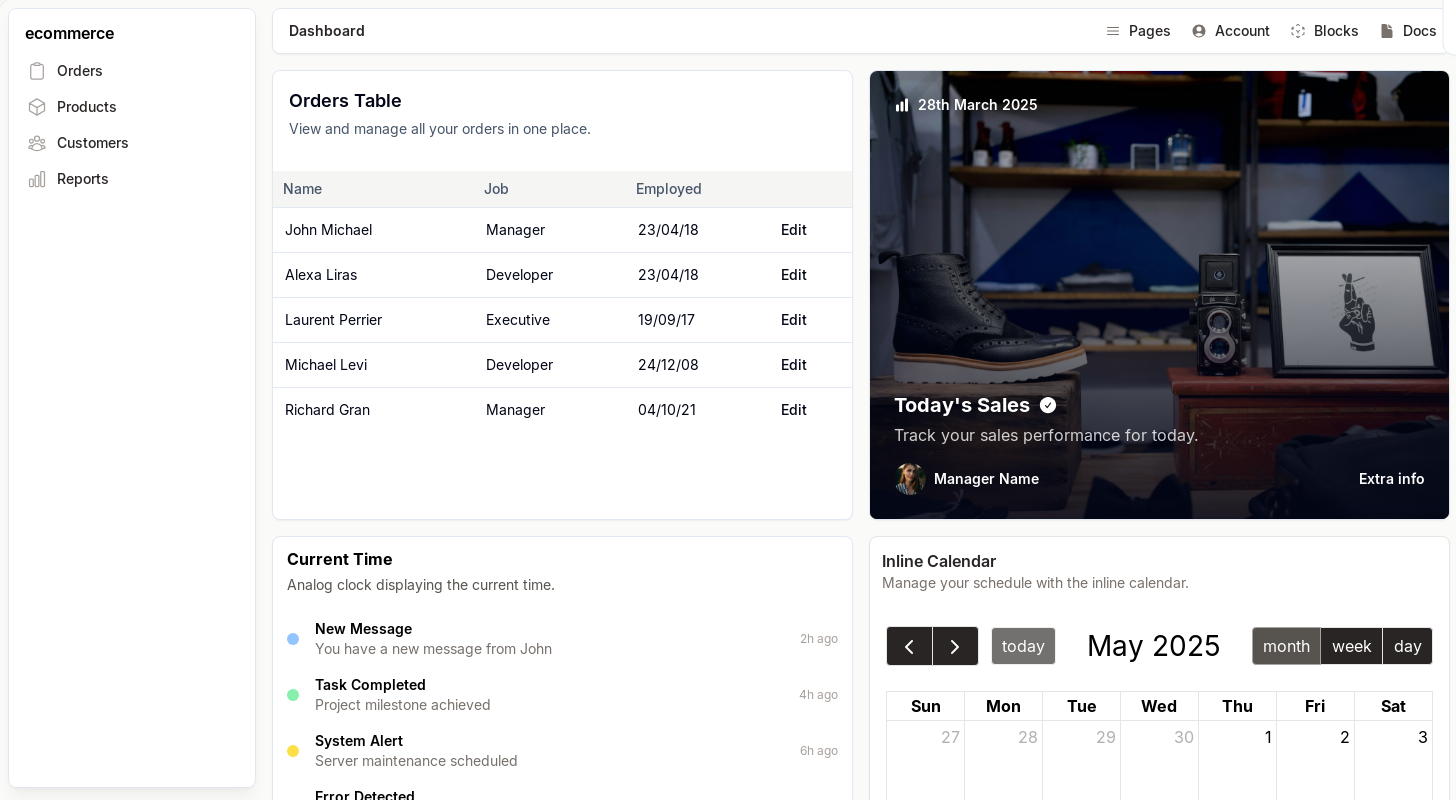This screenshot has width=1456, height=800.
Task: Click the manager avatar photo
Action: point(910,479)
